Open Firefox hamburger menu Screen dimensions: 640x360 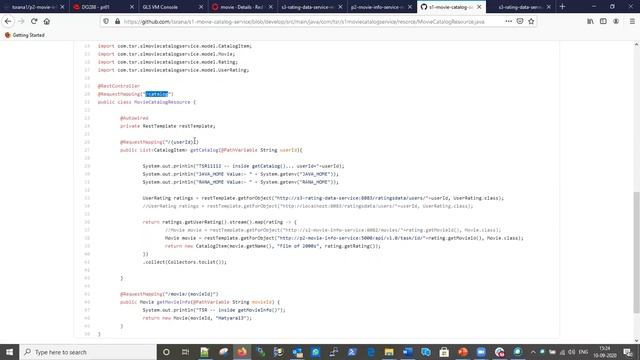(x=632, y=21)
